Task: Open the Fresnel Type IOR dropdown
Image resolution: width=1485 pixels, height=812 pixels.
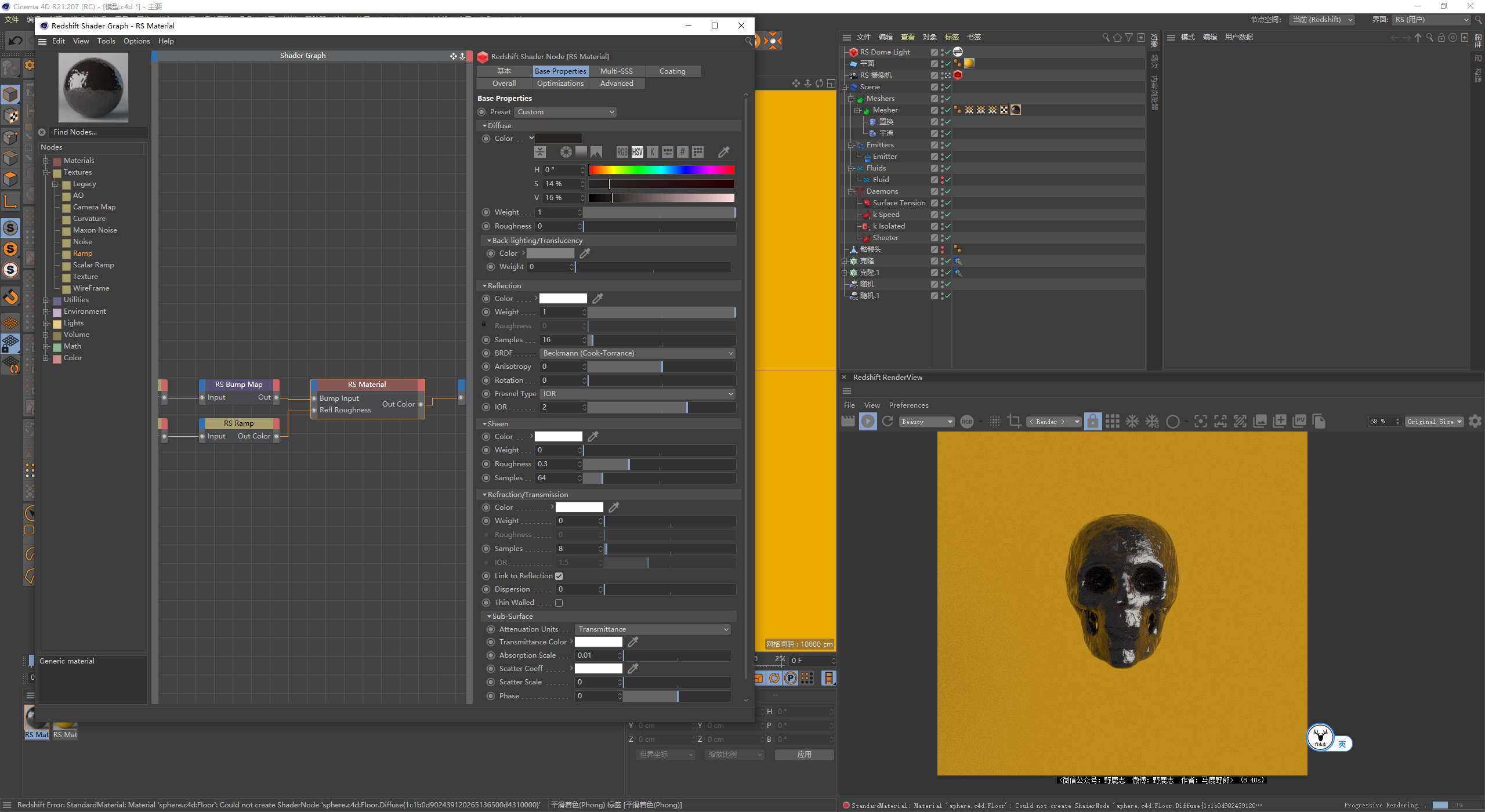Action: coord(638,394)
